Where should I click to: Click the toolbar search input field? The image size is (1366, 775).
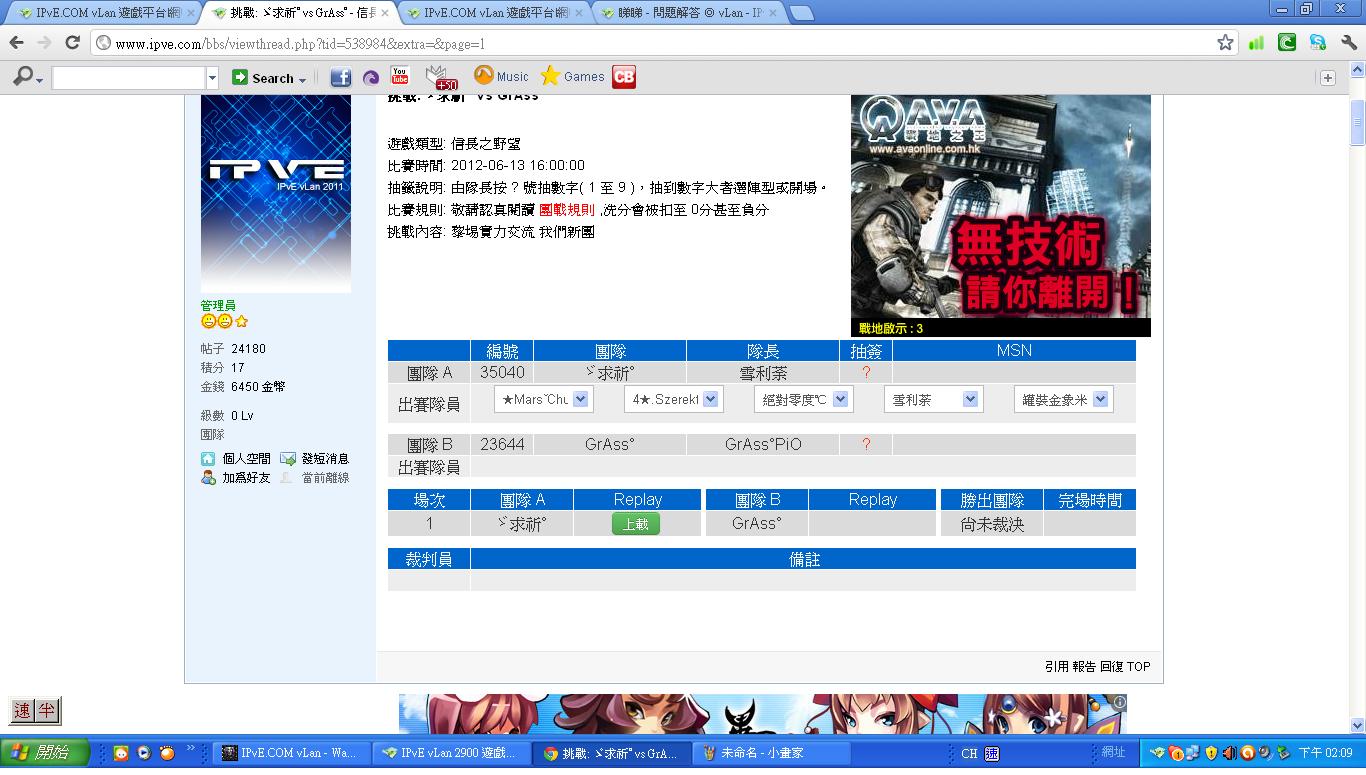[128, 78]
